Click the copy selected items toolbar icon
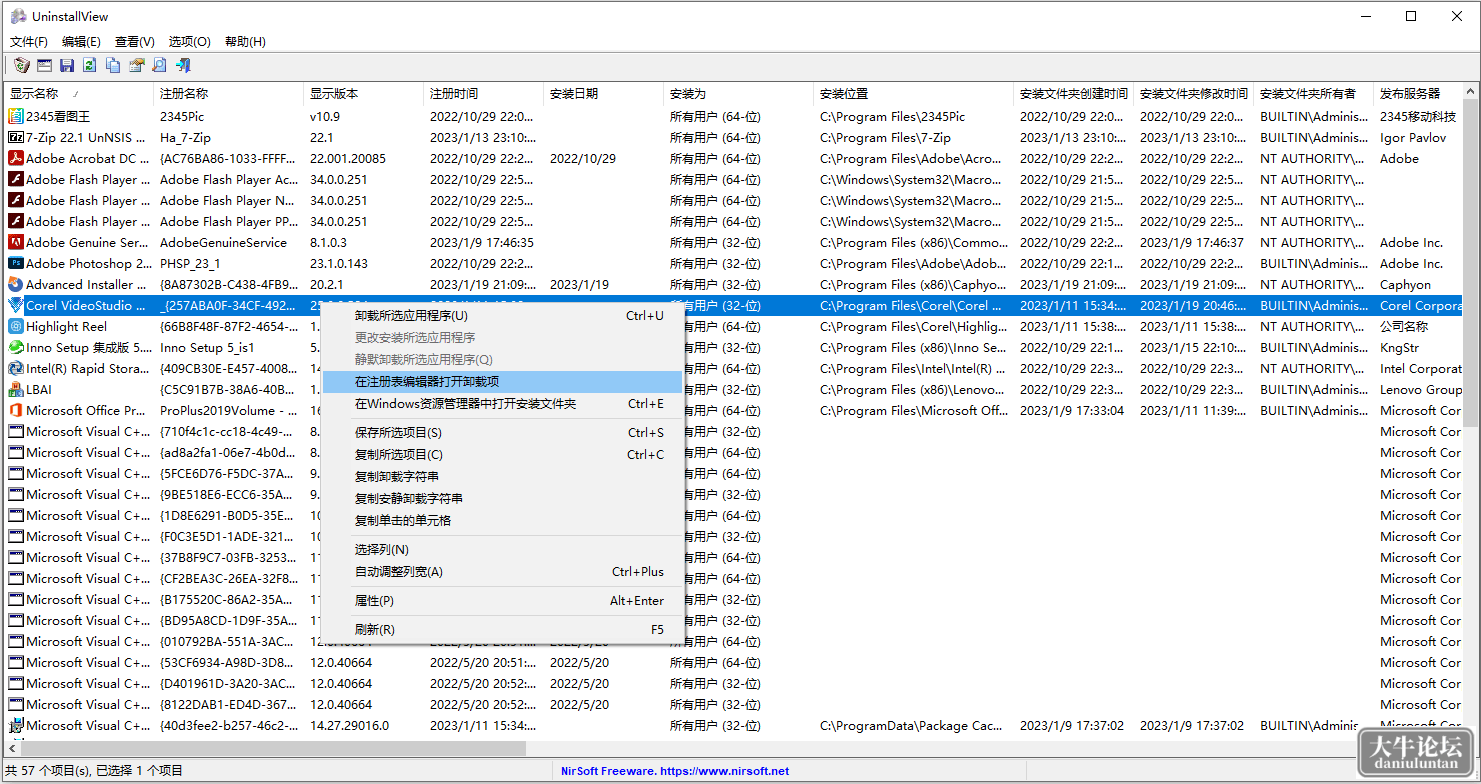Viewport: 1481px width, 784px height. 113,65
